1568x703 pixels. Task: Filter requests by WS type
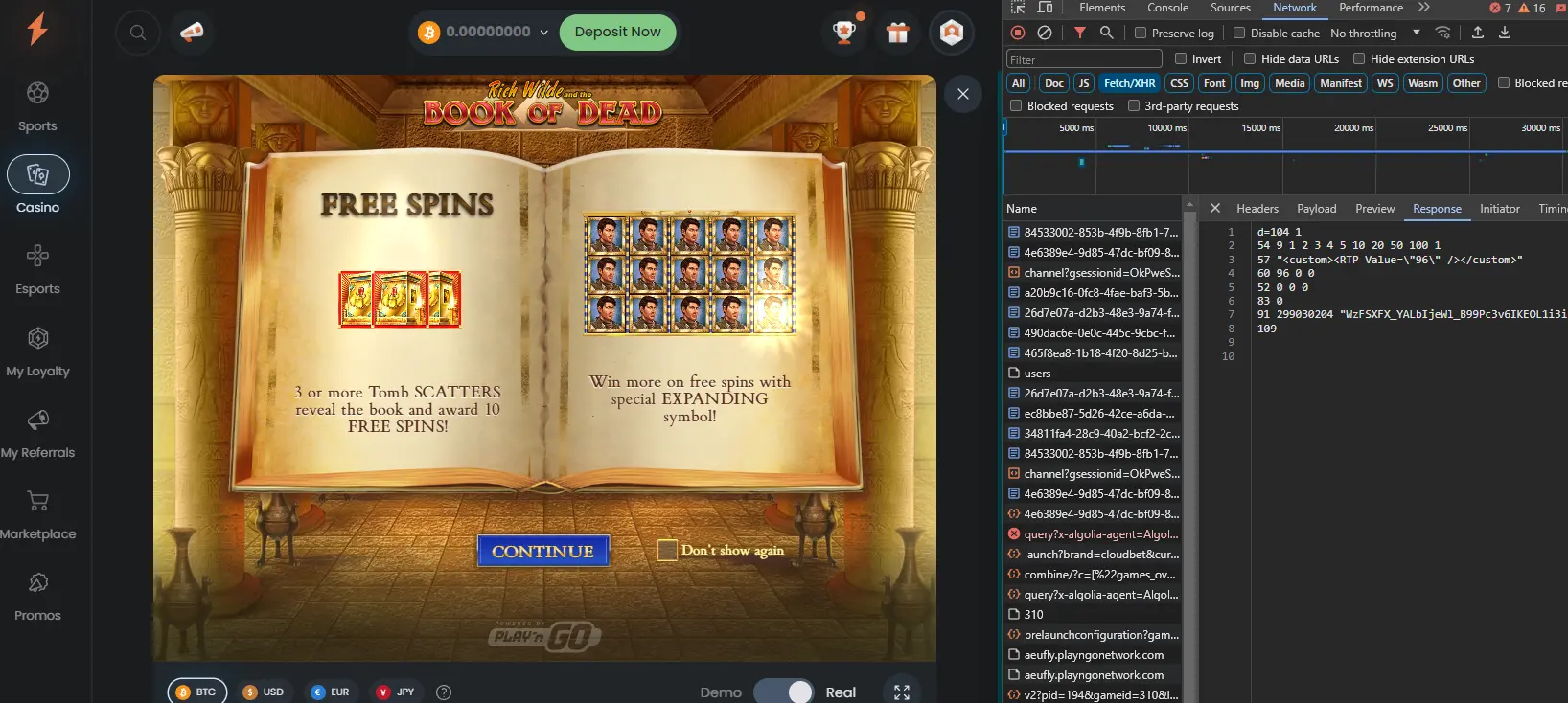(x=1385, y=83)
